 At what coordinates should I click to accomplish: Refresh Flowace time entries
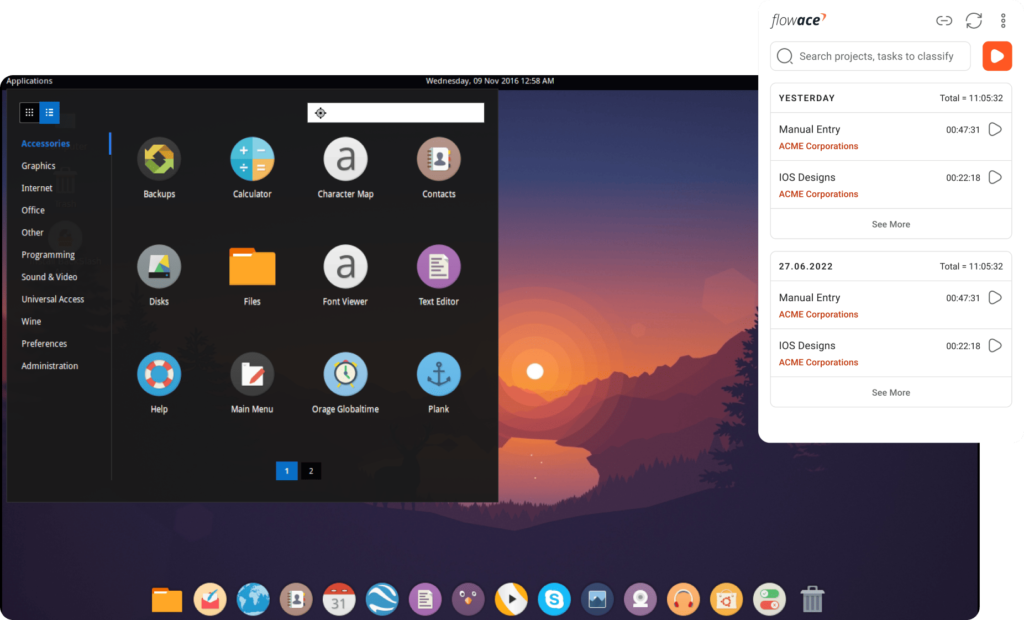[974, 20]
